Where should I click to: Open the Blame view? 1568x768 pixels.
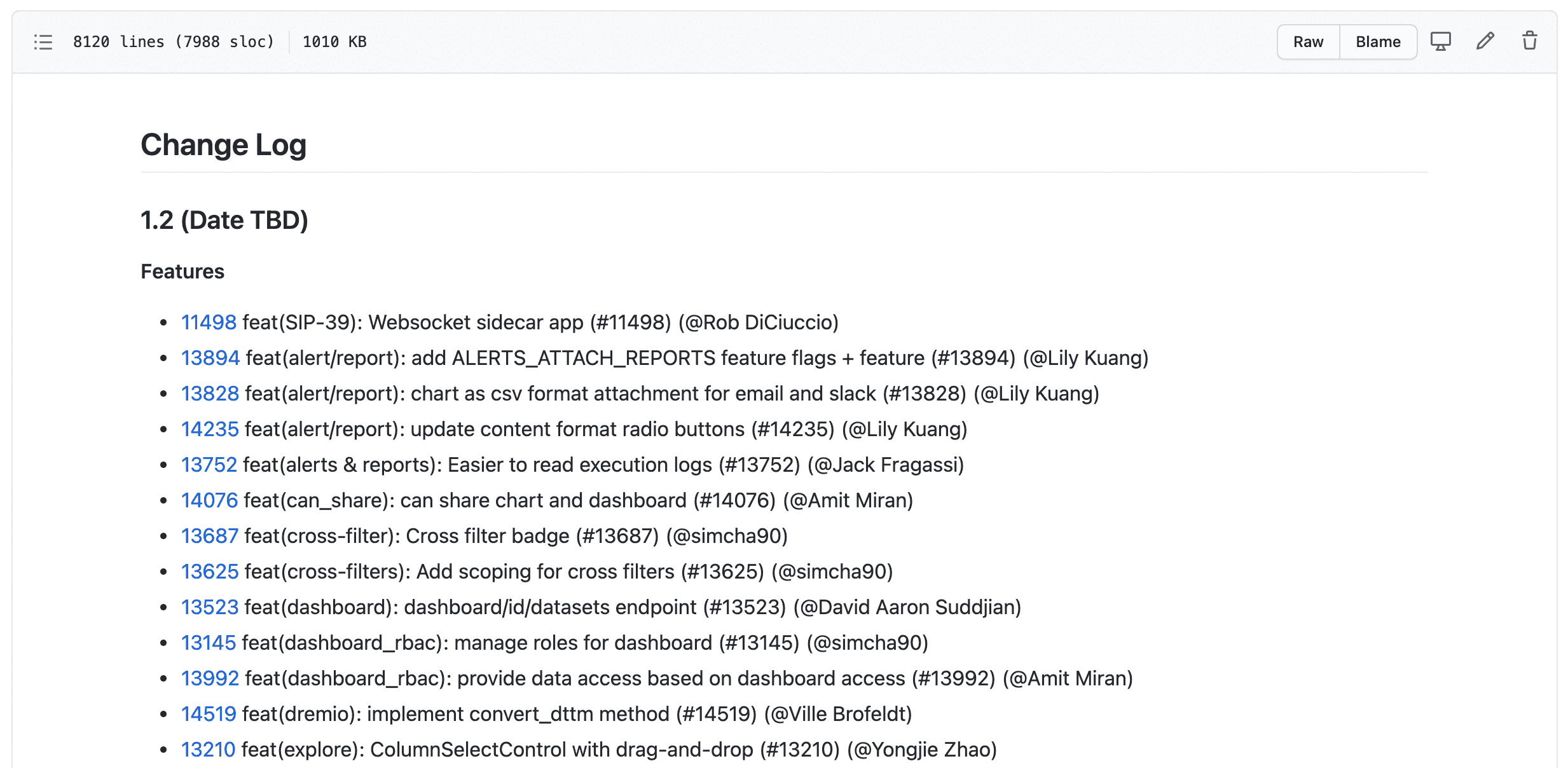(x=1378, y=42)
